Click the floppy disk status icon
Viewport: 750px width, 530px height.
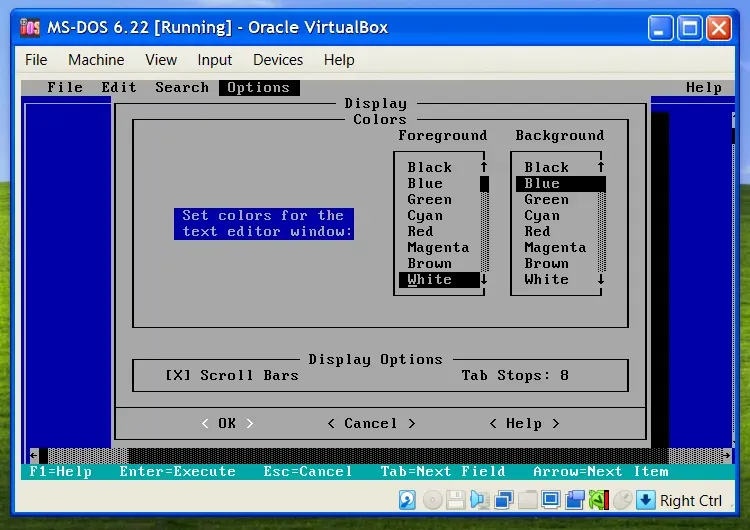(456, 500)
